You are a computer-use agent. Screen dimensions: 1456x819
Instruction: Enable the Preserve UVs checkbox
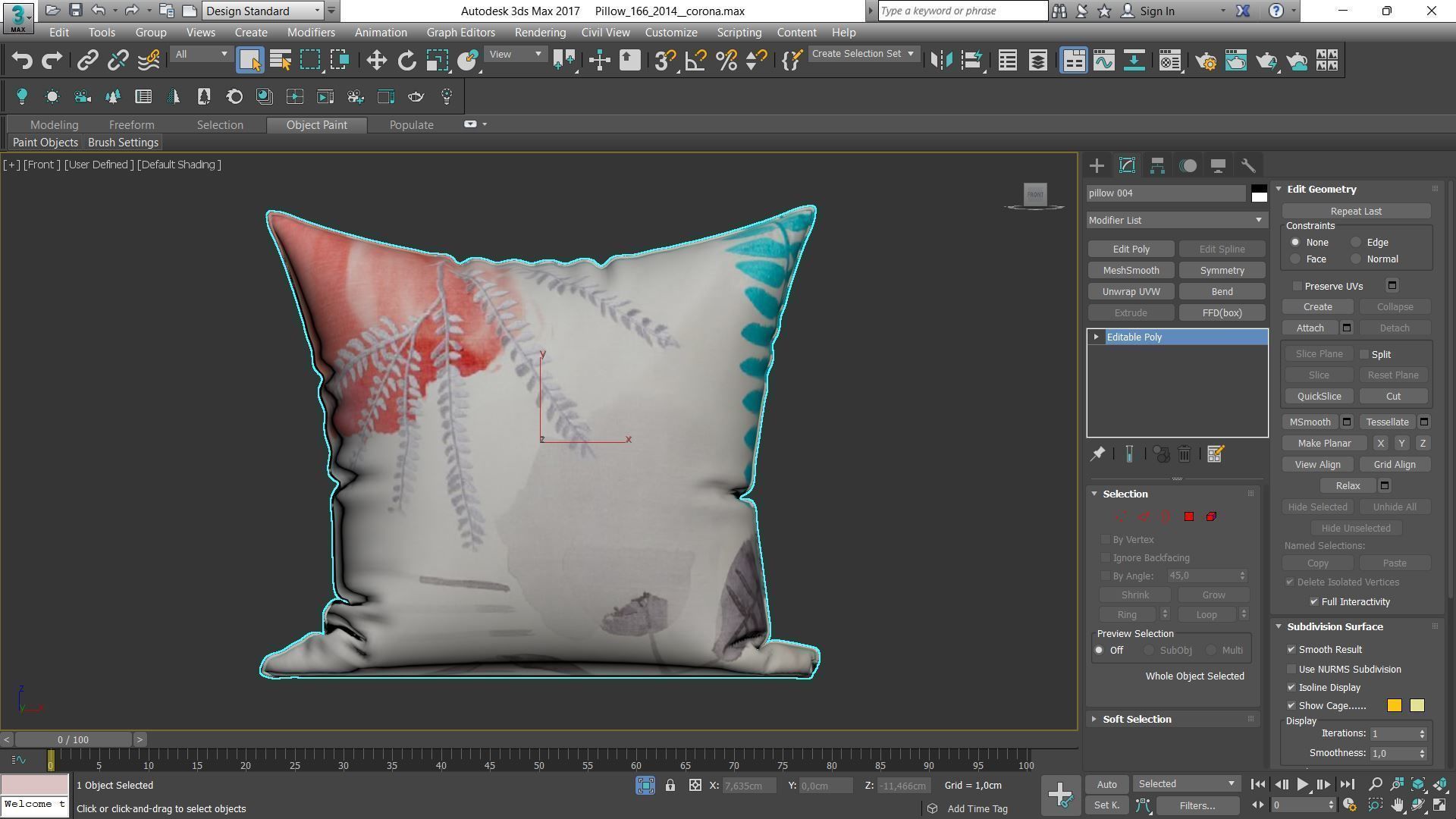(x=1298, y=286)
